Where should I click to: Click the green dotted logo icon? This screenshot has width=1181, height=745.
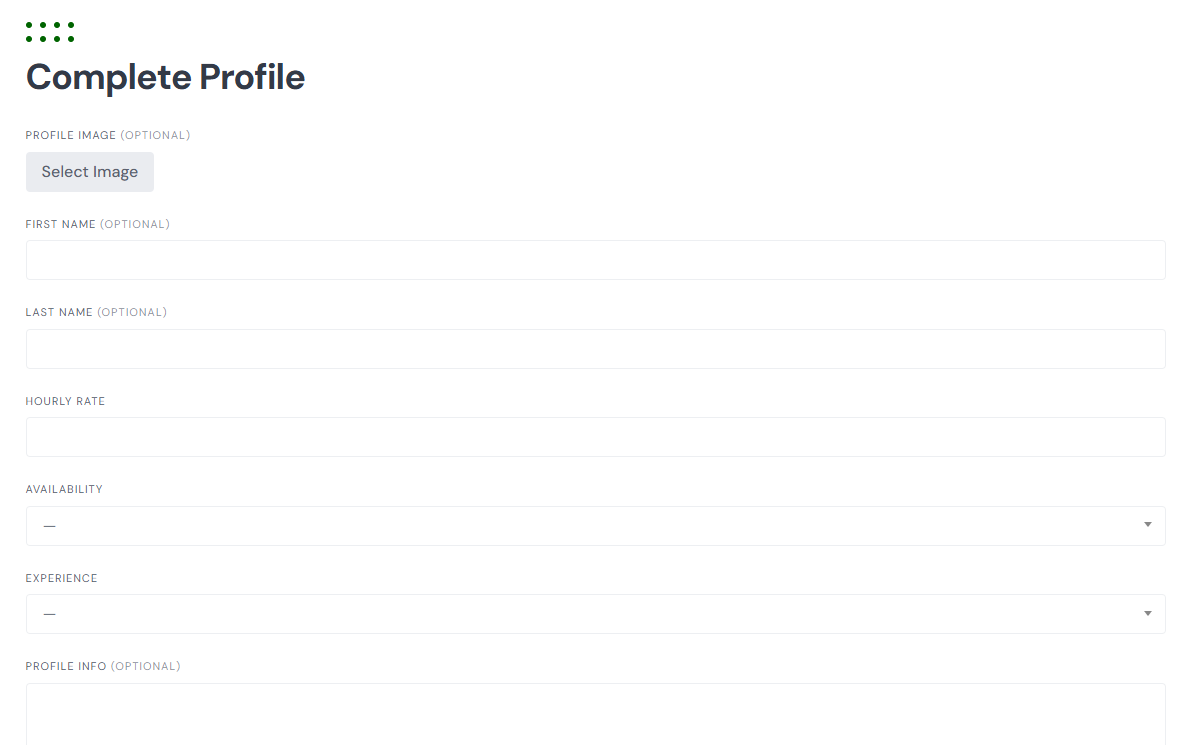pyautogui.click(x=50, y=32)
